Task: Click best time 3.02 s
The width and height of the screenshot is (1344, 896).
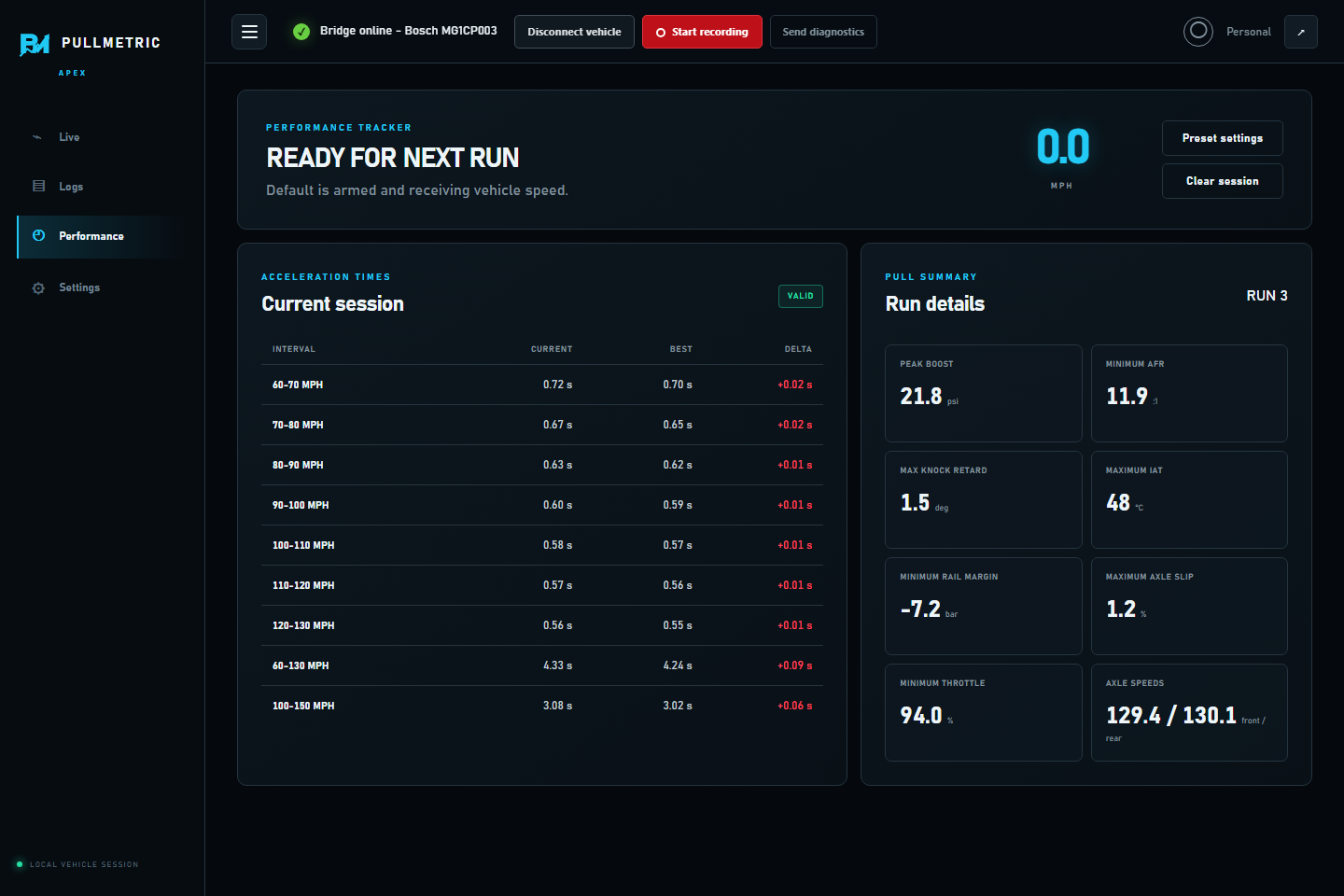Action: pyautogui.click(x=678, y=706)
